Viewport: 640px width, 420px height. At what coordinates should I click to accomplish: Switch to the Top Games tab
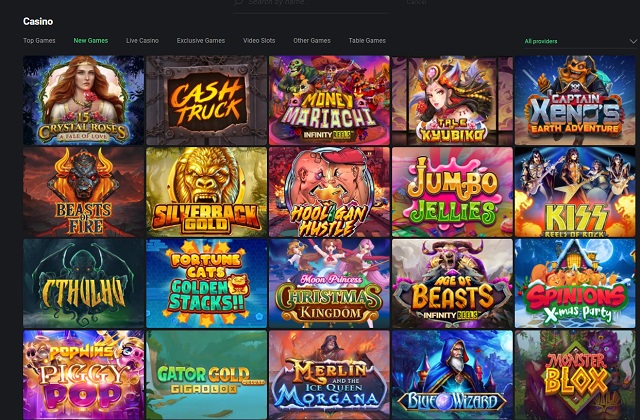click(39, 40)
